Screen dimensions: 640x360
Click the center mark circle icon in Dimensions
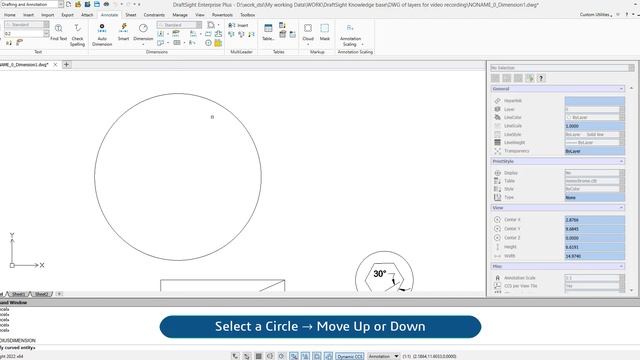tap(209, 43)
